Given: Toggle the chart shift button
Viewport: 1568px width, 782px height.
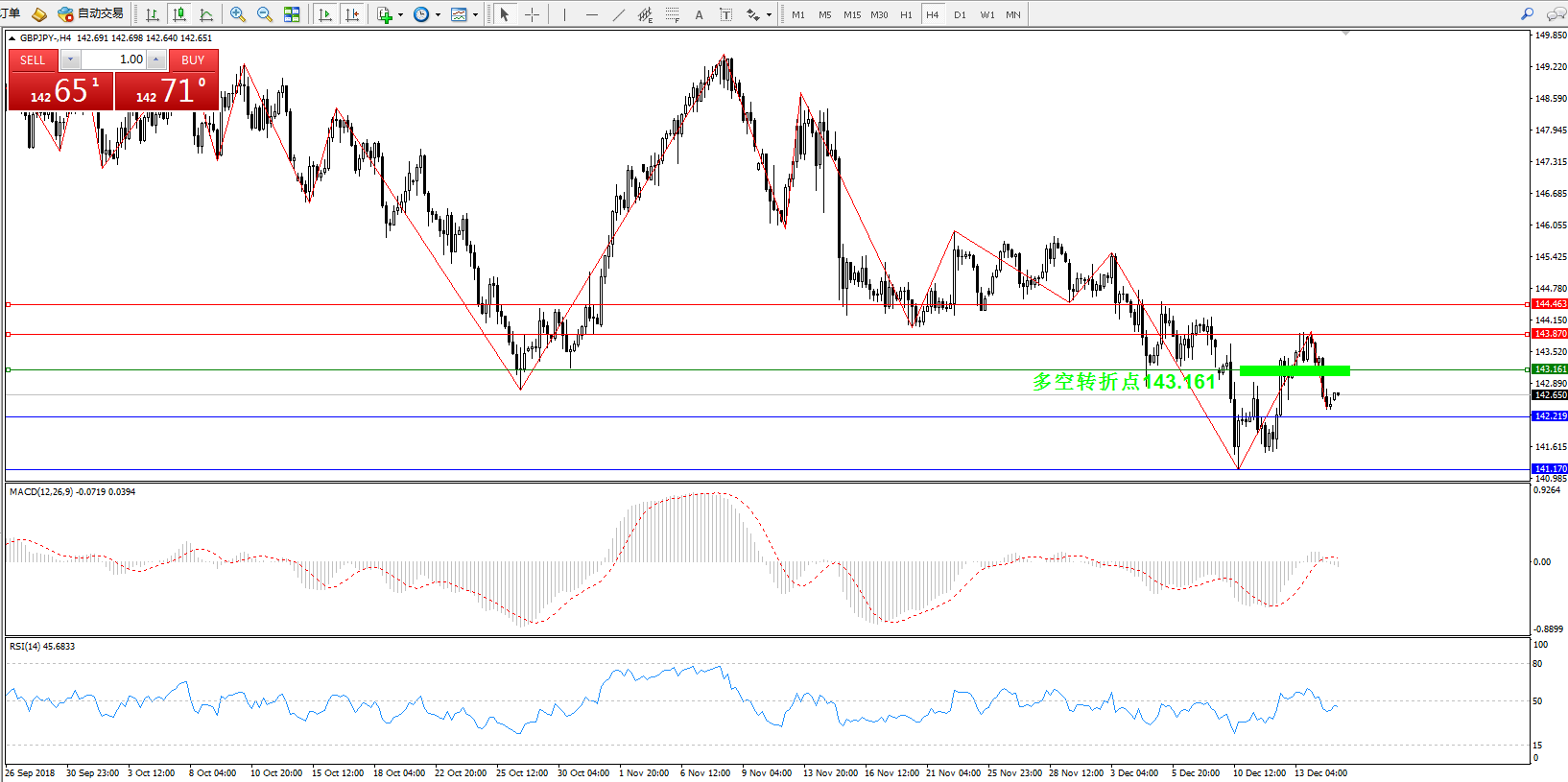Looking at the screenshot, I should coord(352,14).
